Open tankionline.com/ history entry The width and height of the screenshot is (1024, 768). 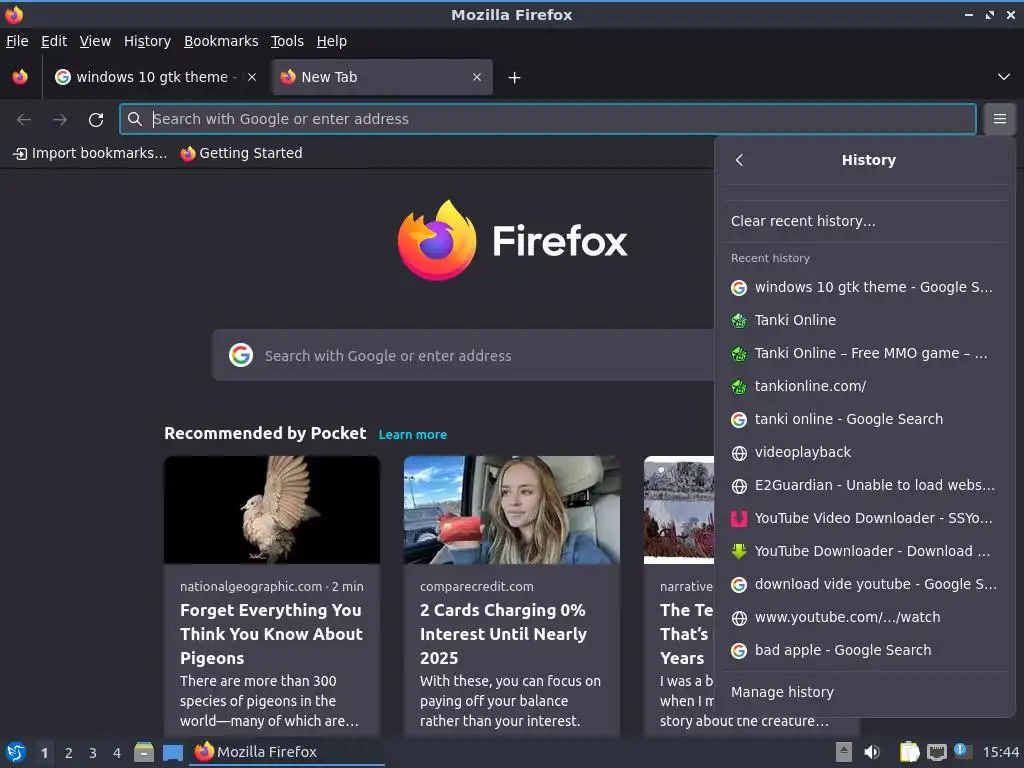tap(865, 386)
